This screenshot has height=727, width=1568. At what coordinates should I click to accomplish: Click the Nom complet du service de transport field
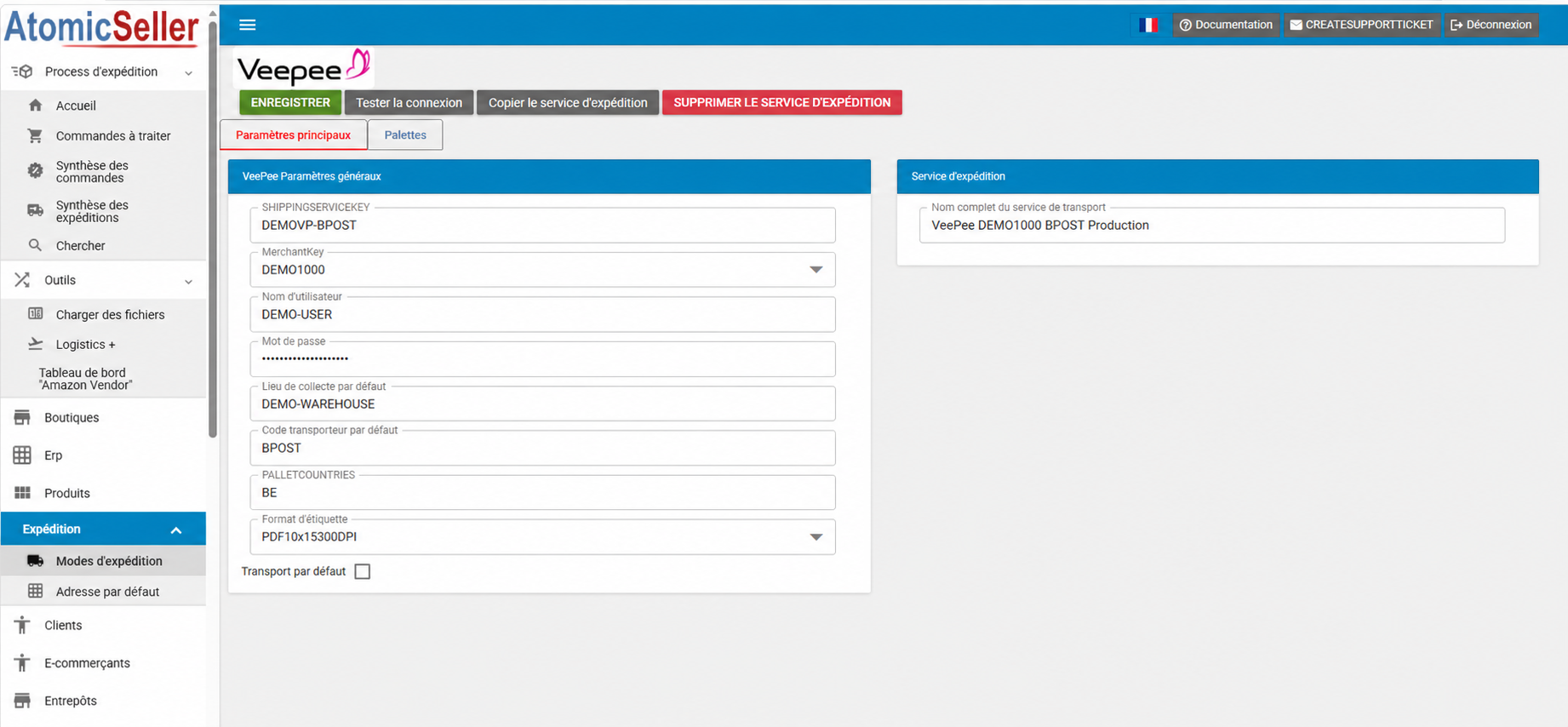[1212, 226]
